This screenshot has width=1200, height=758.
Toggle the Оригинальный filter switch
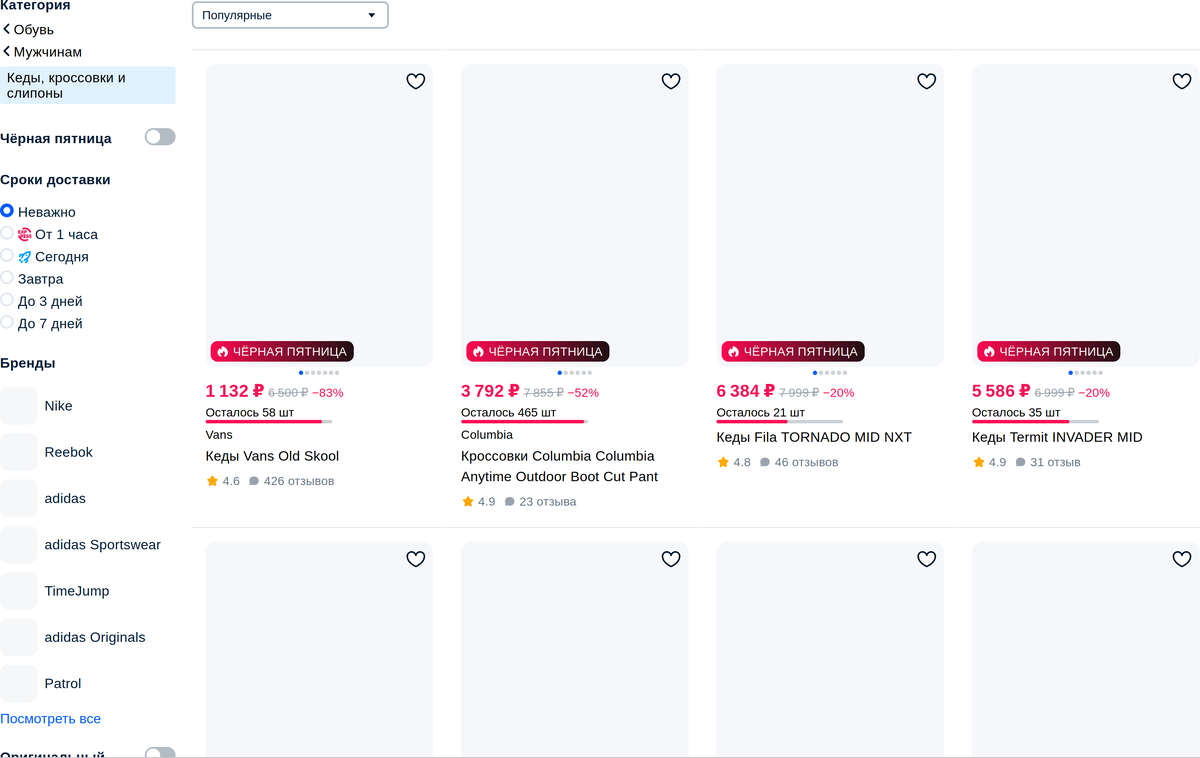pos(160,753)
